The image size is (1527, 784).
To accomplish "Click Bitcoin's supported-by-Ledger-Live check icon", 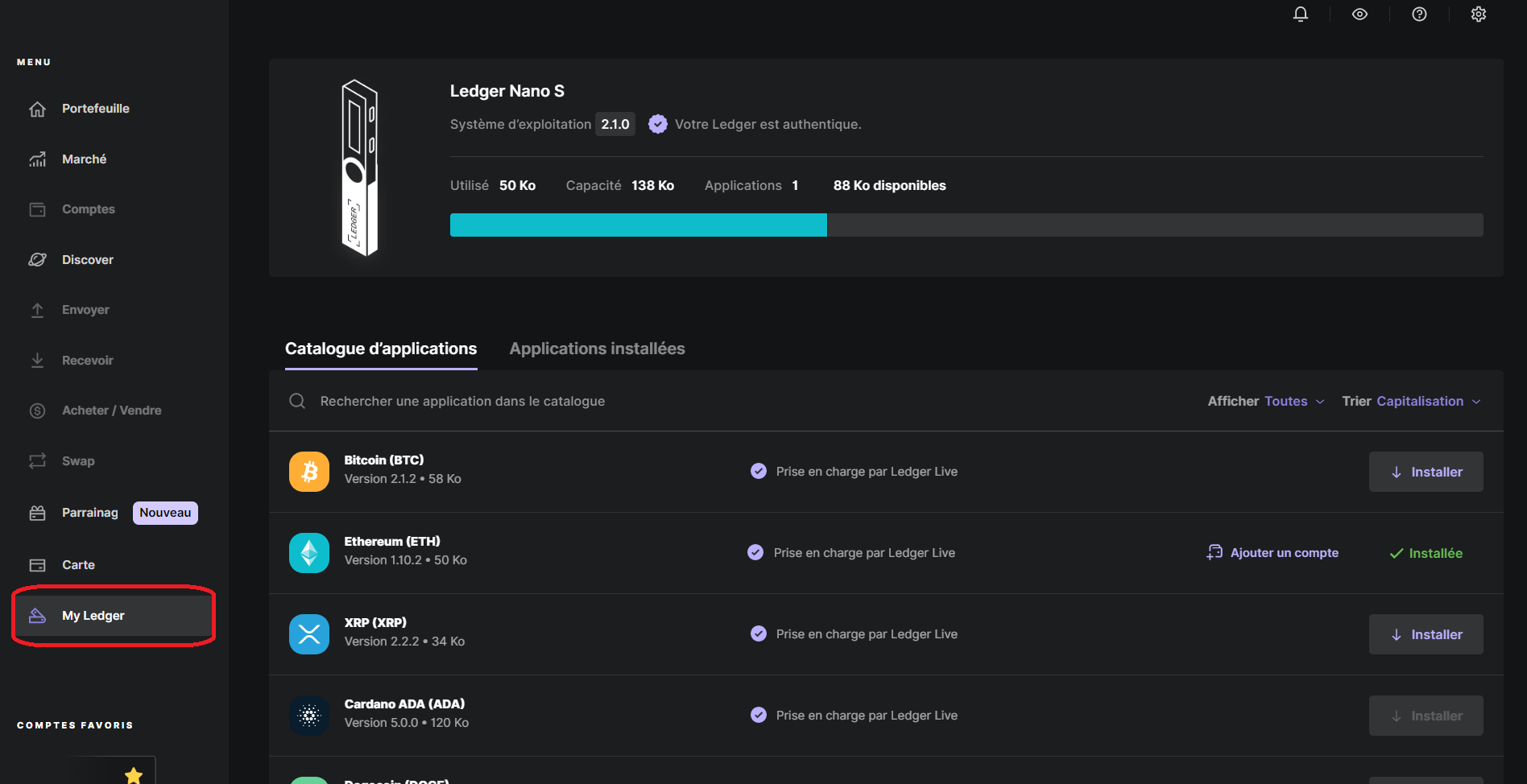I will pos(759,472).
